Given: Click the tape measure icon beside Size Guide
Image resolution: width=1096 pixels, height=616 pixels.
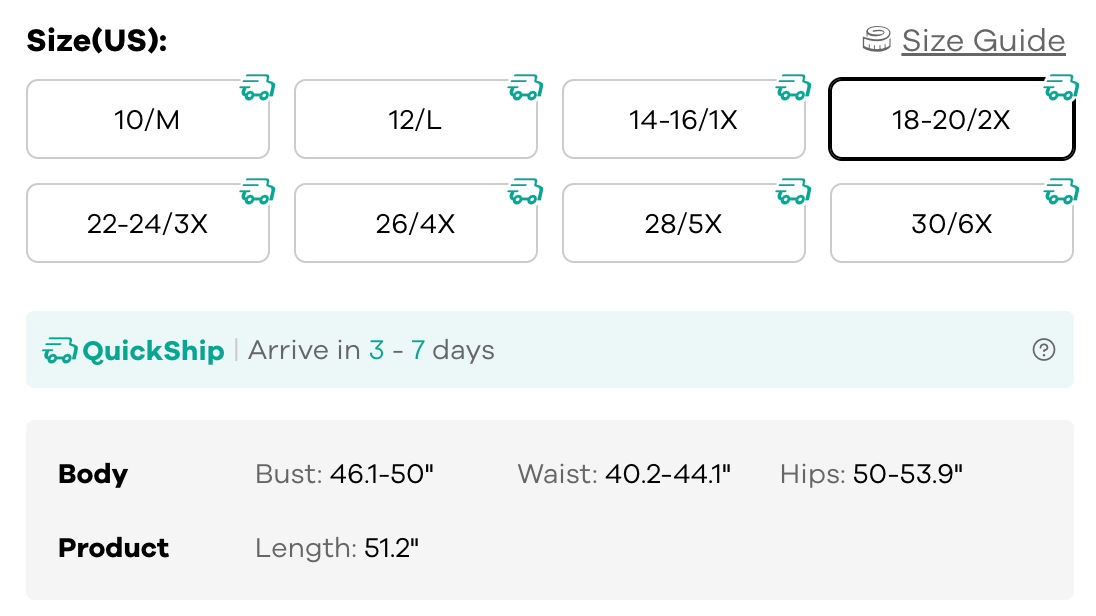Looking at the screenshot, I should pyautogui.click(x=877, y=40).
